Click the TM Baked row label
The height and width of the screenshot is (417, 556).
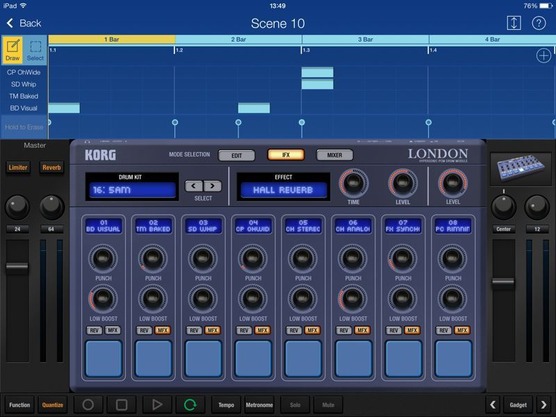pyautogui.click(x=23, y=96)
